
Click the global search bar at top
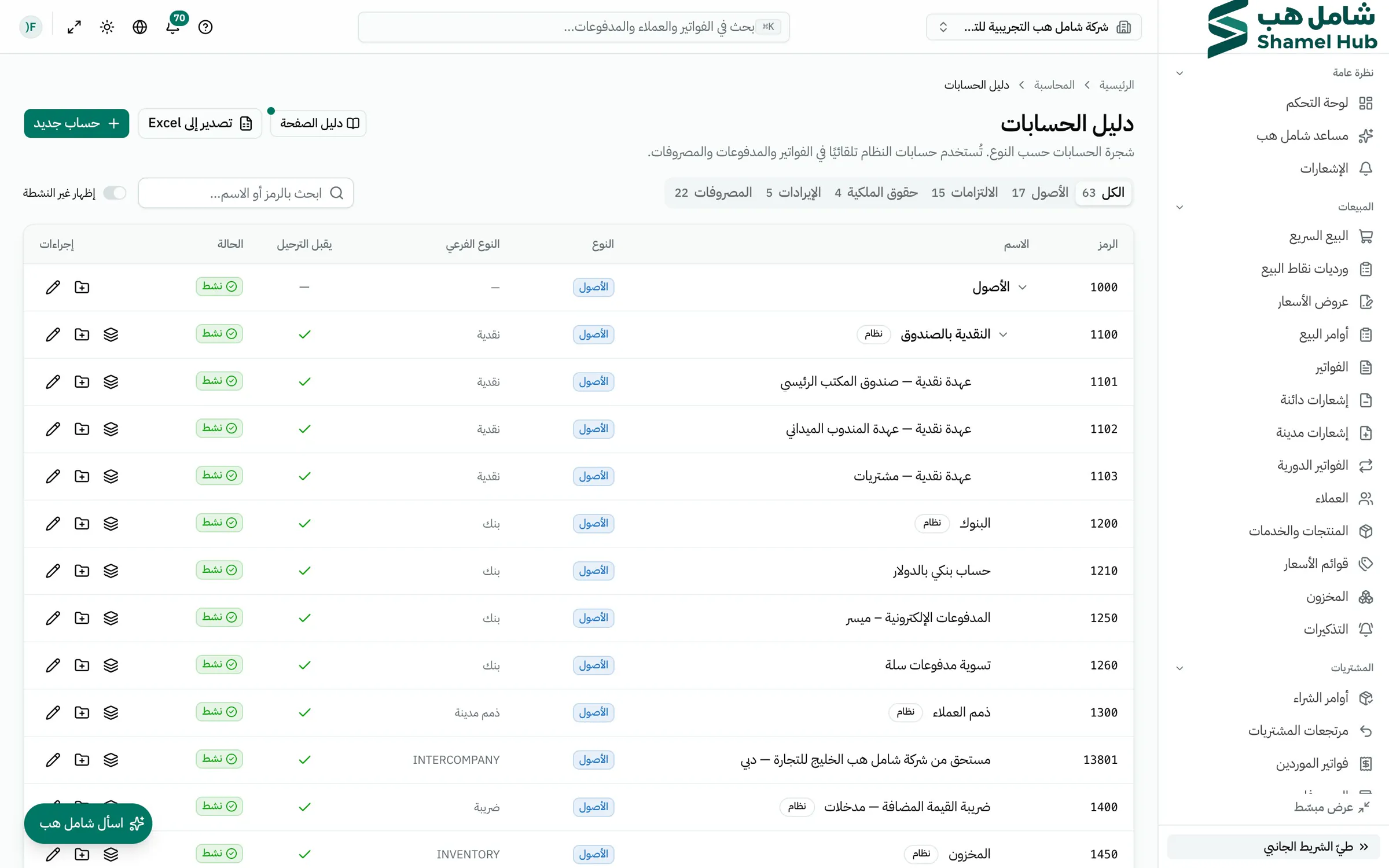coord(574,27)
